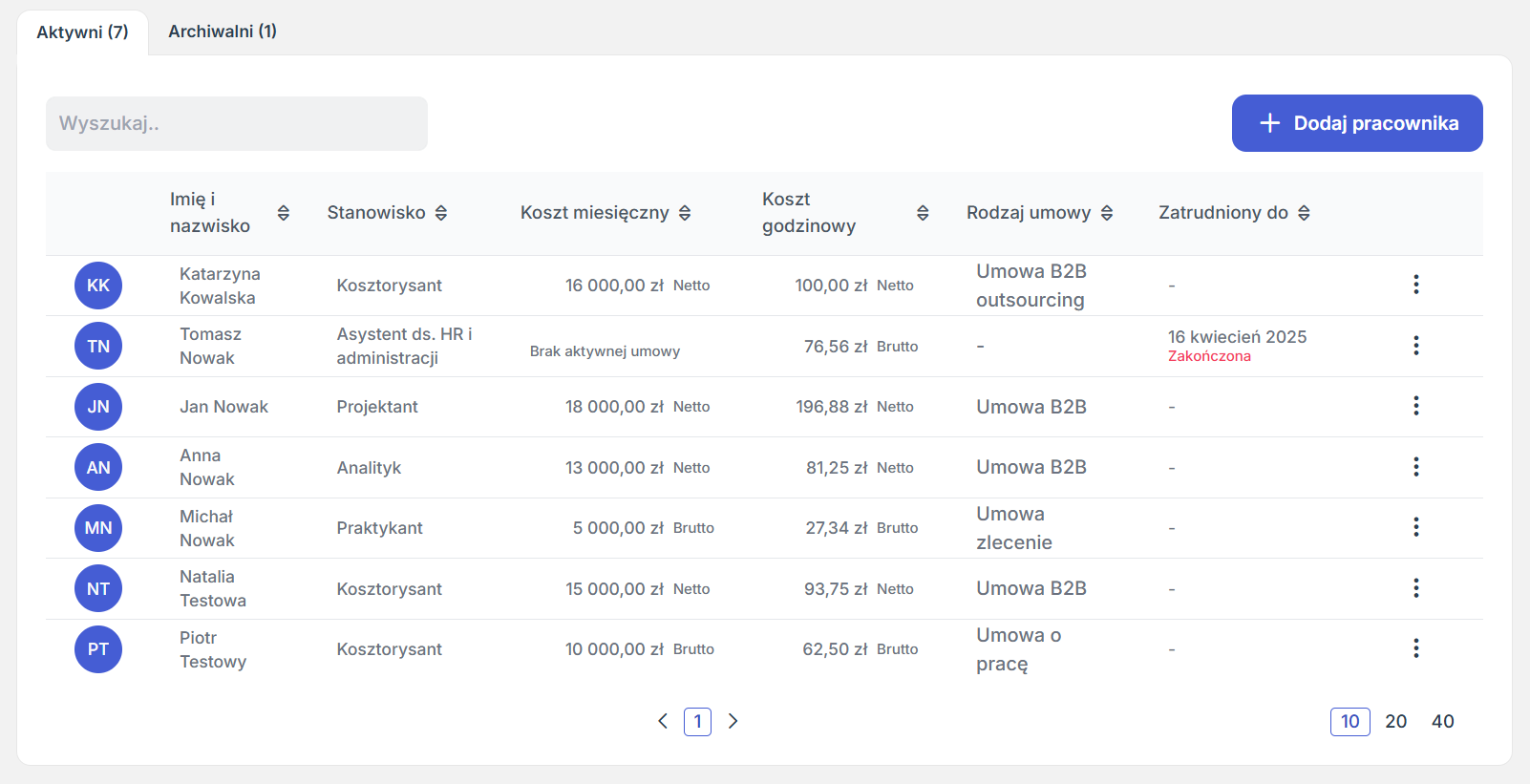Click the TN avatar circle
The width and height of the screenshot is (1530, 784).
coord(98,346)
